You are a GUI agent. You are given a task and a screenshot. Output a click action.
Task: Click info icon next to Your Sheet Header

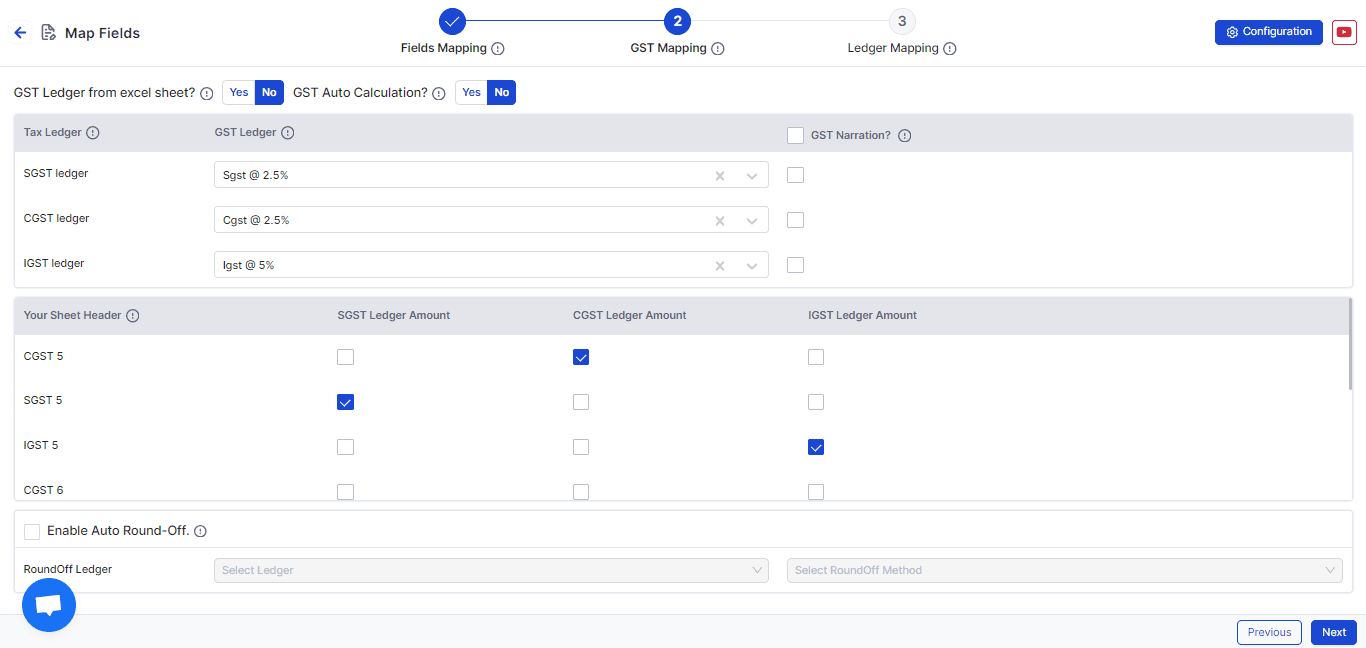133,316
